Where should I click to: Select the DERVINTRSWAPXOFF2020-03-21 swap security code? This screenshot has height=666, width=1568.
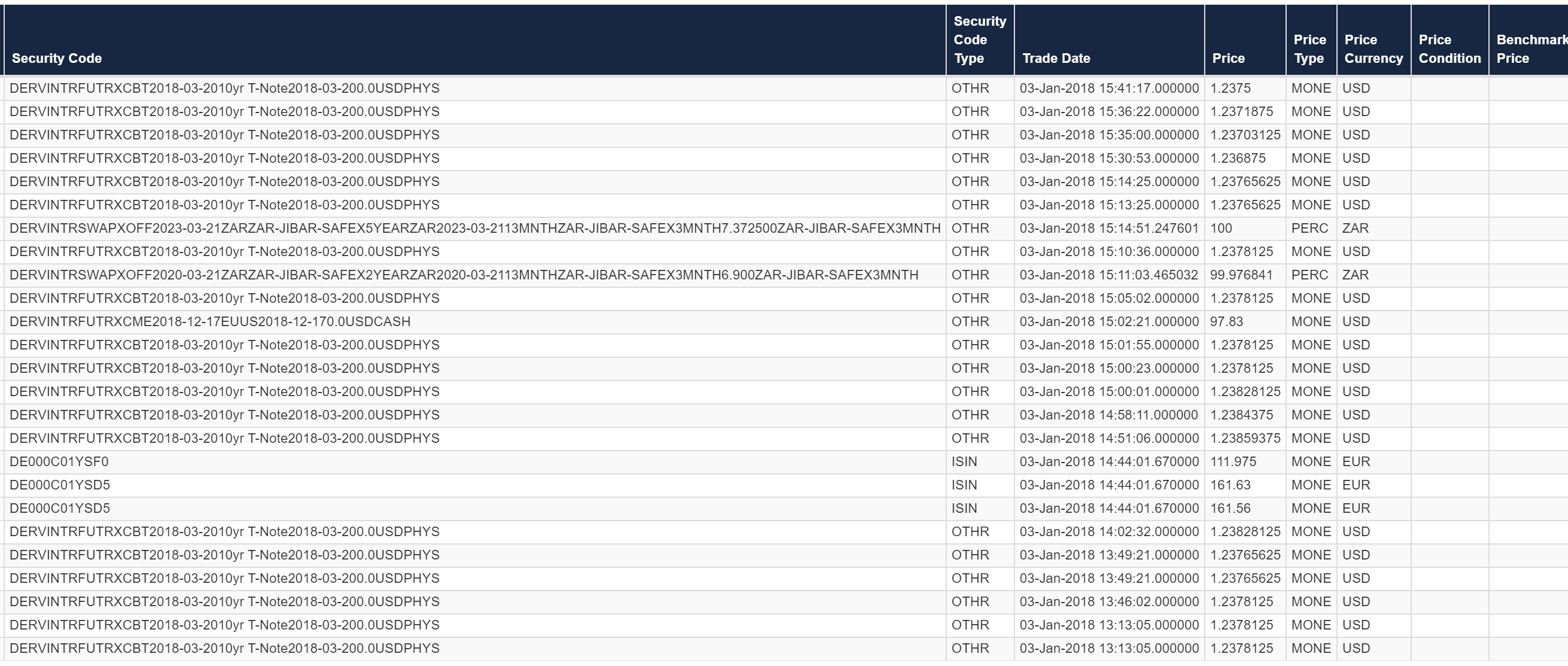tap(464, 275)
